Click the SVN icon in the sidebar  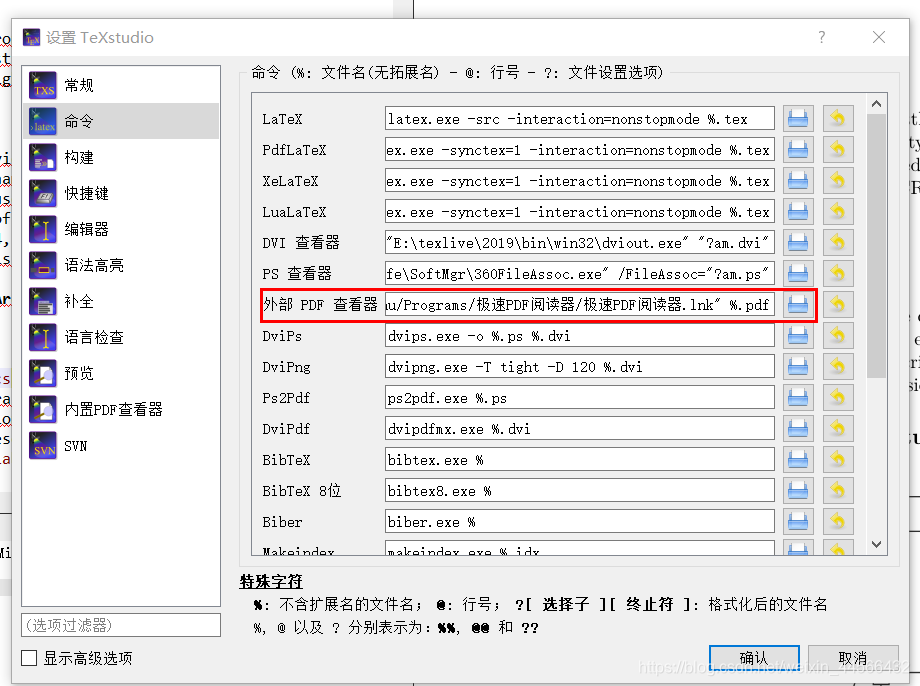click(42, 445)
